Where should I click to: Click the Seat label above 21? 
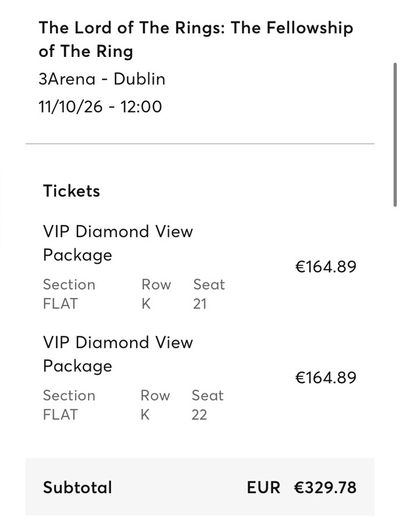point(209,285)
